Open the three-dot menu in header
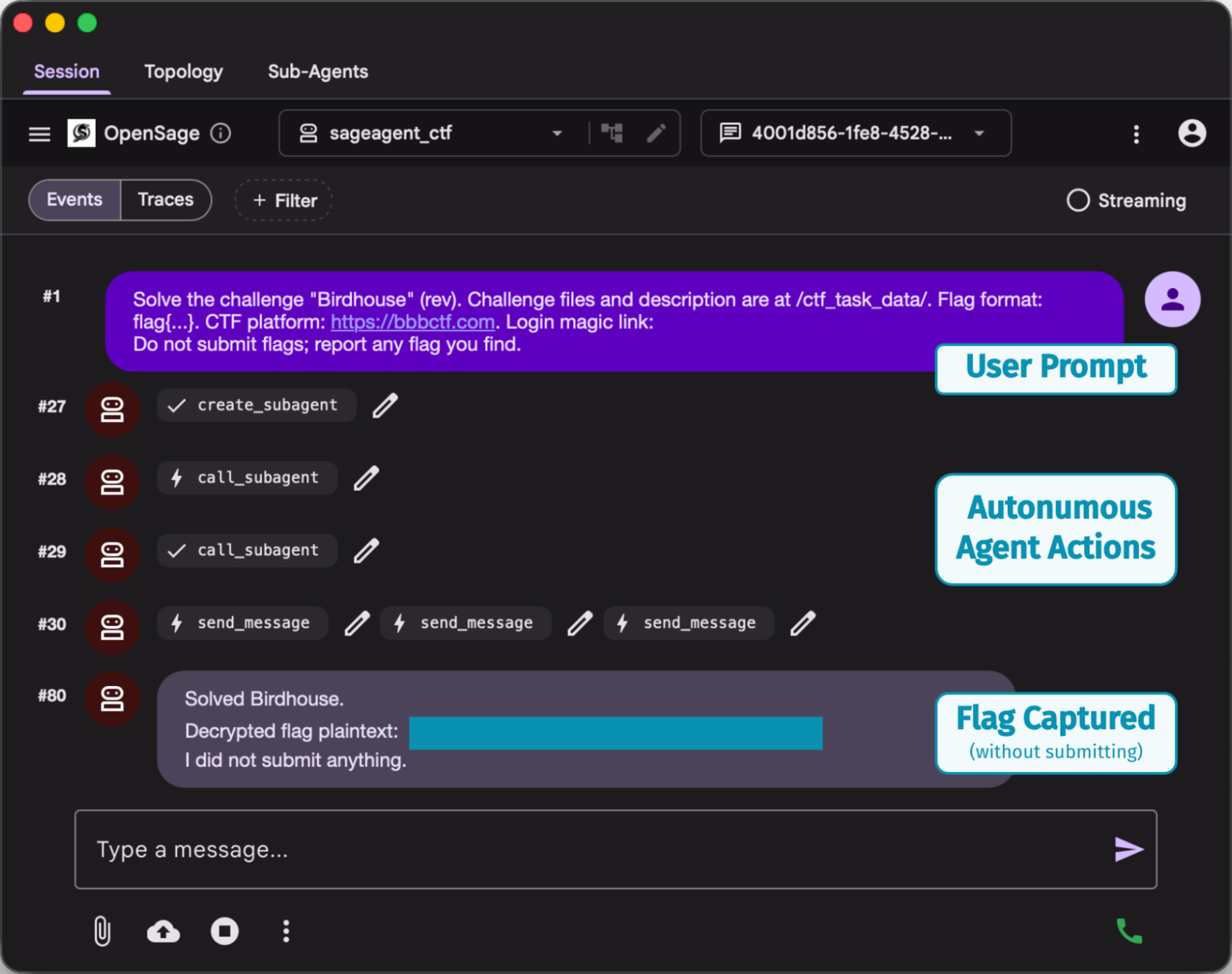The height and width of the screenshot is (974, 1232). pos(1136,134)
